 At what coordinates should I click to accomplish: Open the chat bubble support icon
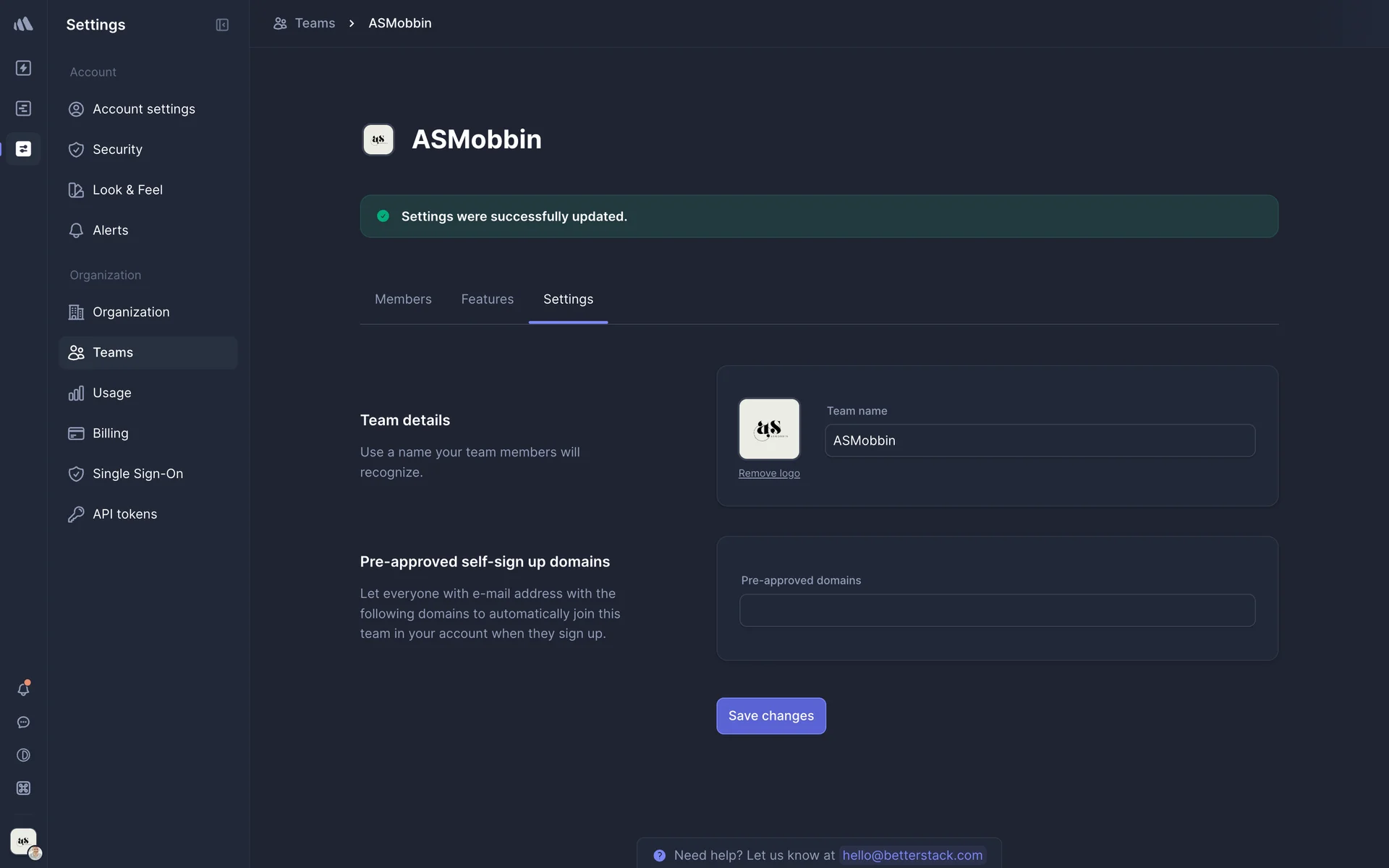23,722
